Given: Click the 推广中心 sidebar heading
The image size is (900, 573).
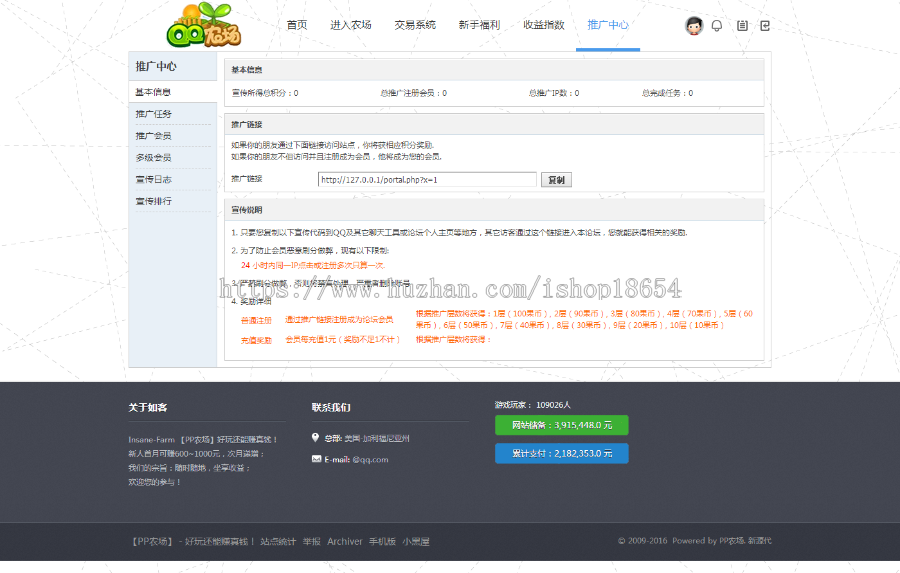Looking at the screenshot, I should (156, 67).
